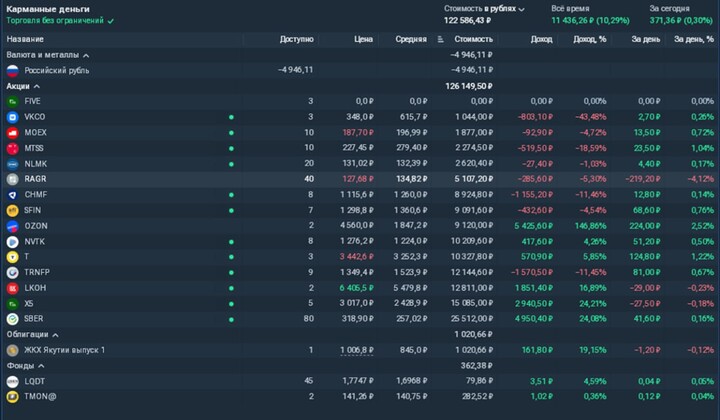The image size is (720, 420).
Task: Click the VKCO stock logo icon
Action: (x=12, y=117)
